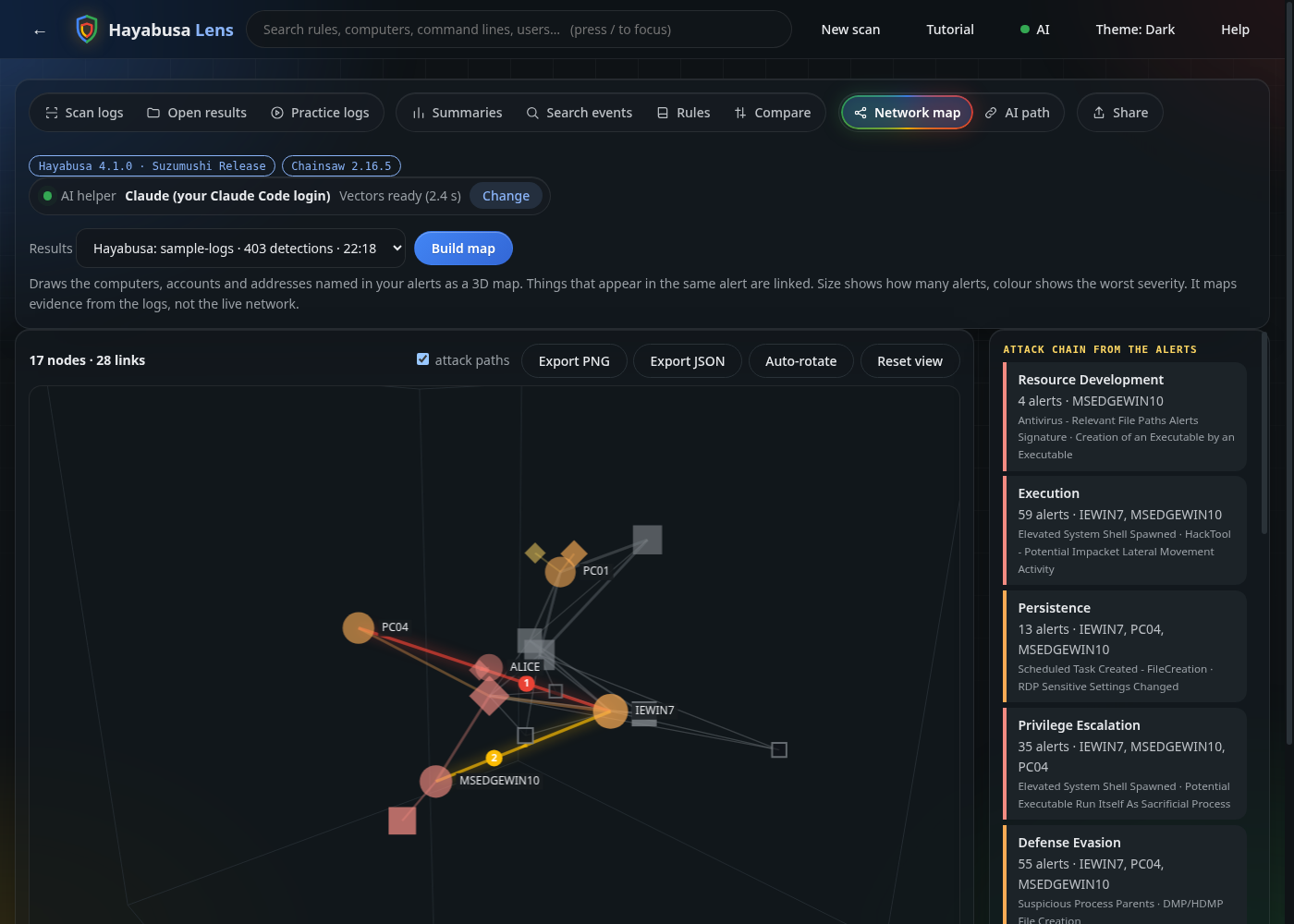Open the Open results tab
Viewport: 1294px width, 924px height.
tap(197, 113)
